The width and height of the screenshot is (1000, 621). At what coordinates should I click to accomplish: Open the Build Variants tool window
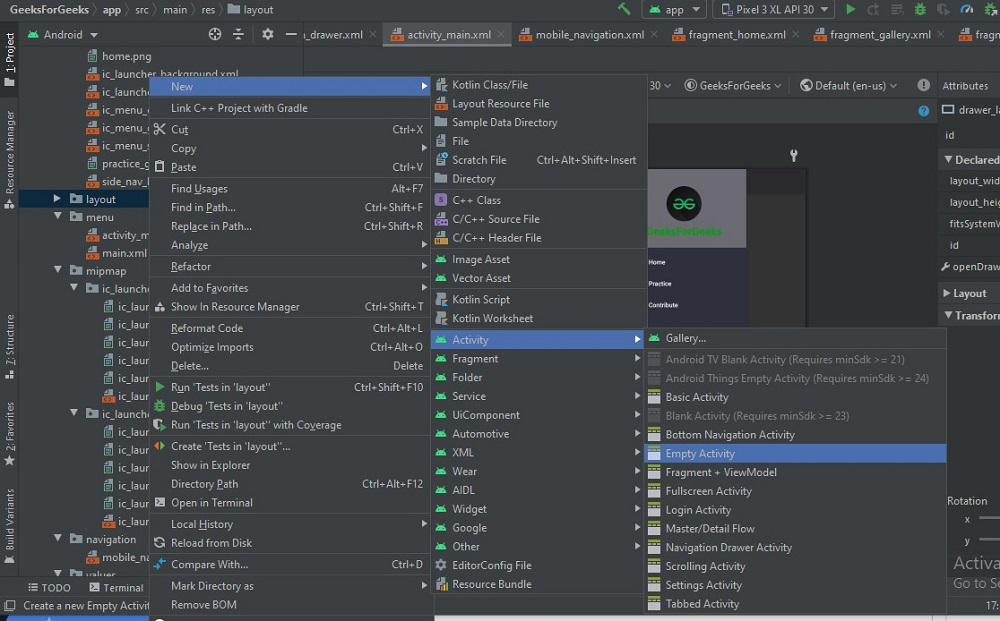(x=10, y=526)
